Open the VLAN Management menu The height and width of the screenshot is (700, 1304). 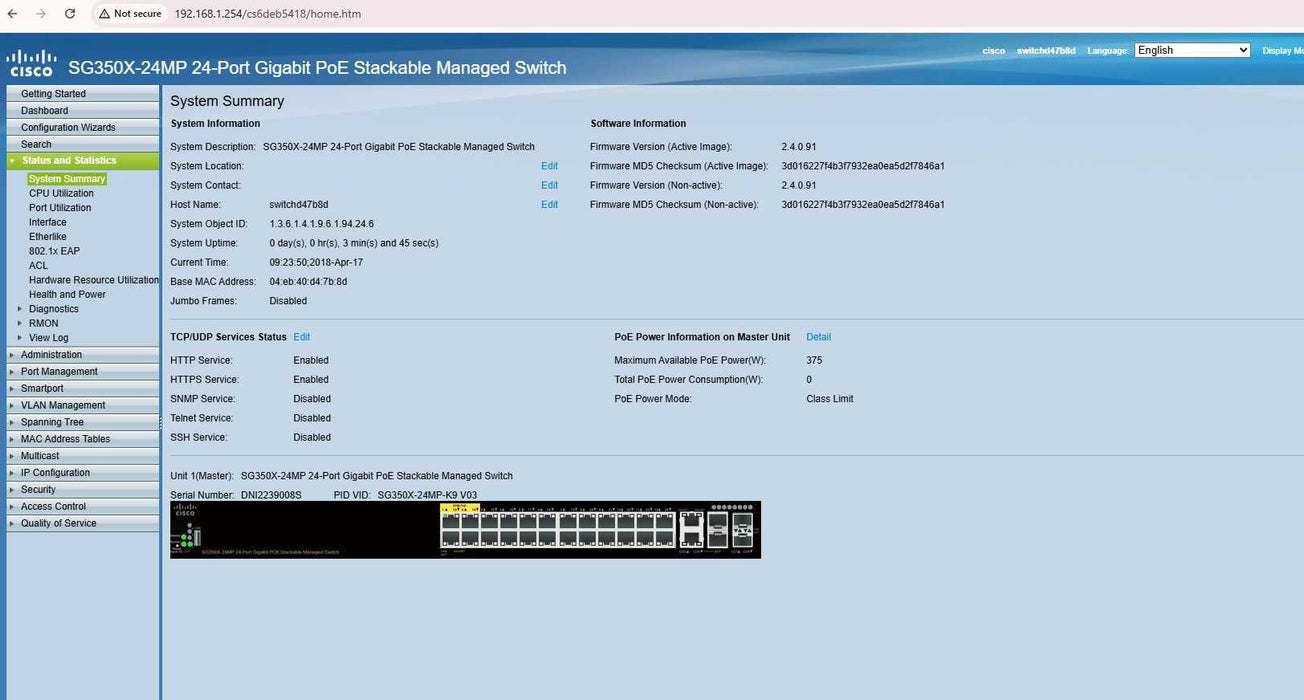click(63, 406)
